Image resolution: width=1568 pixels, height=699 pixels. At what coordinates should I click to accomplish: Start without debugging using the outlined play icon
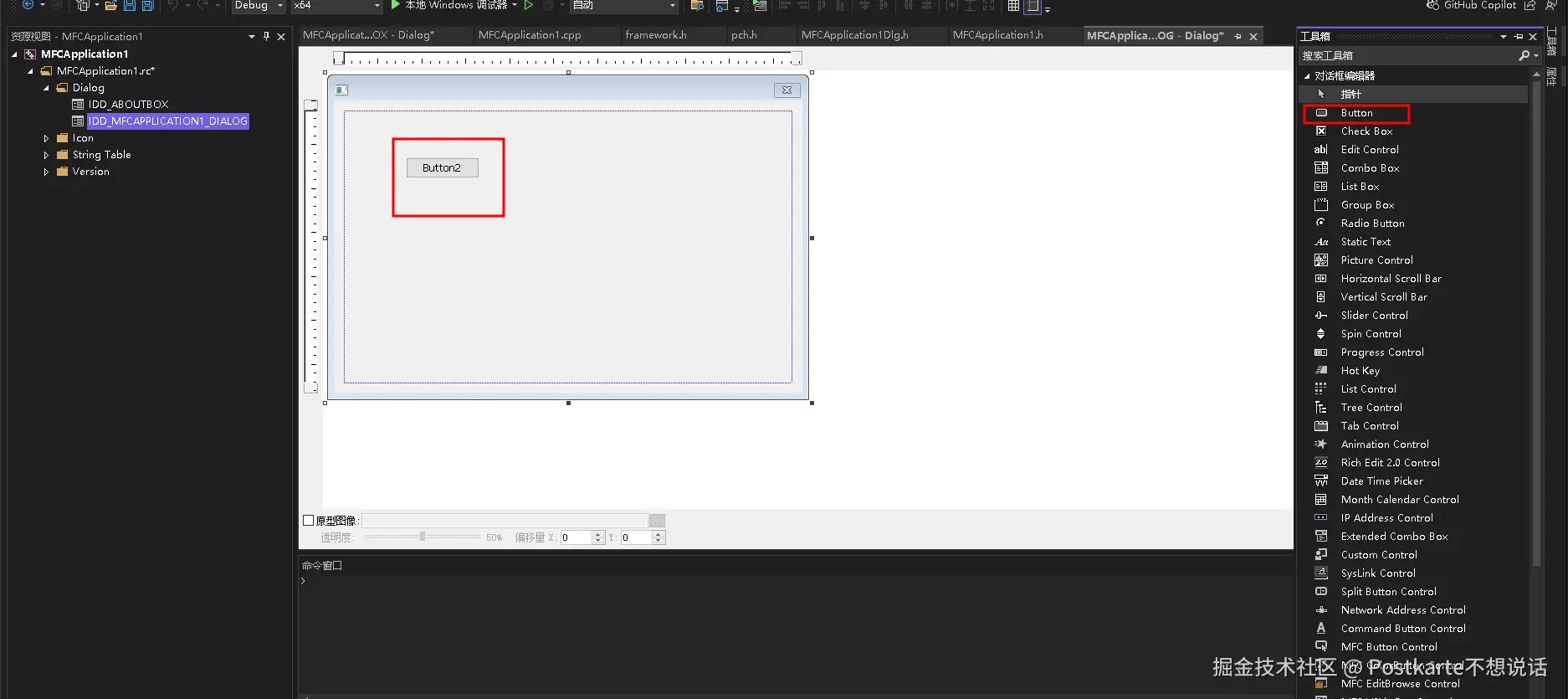[x=529, y=5]
